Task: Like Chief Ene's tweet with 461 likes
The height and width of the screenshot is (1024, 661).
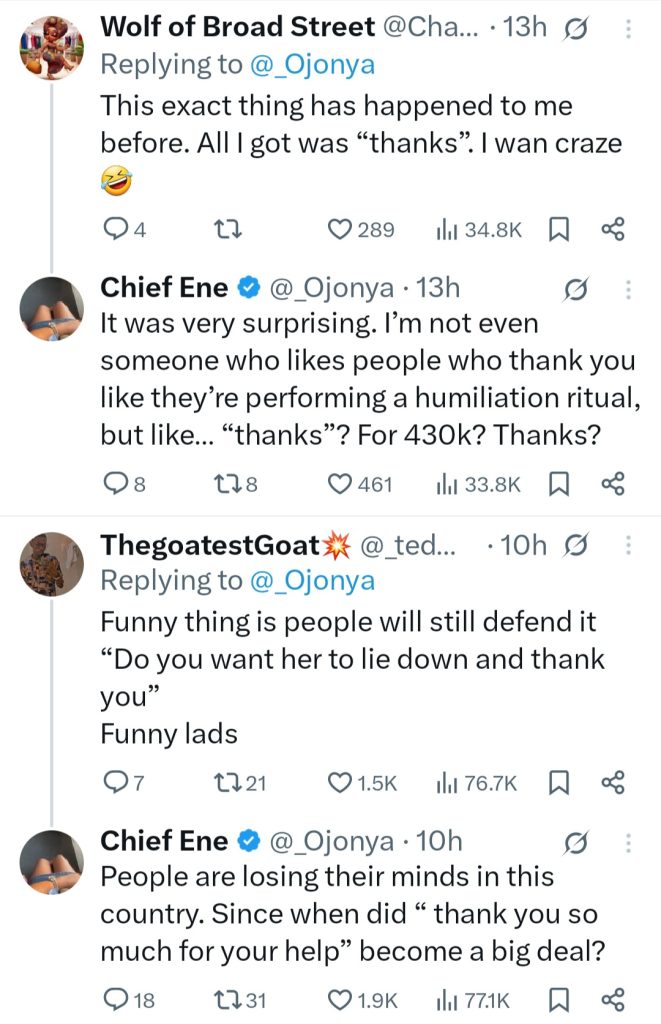Action: coord(340,484)
